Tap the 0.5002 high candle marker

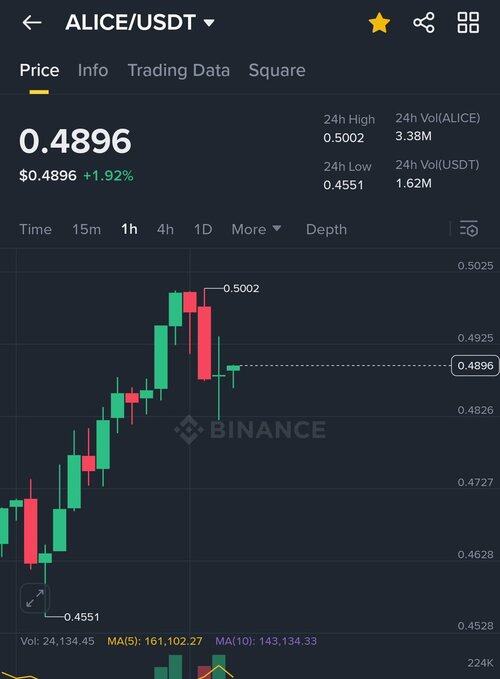pyautogui.click(x=241, y=288)
